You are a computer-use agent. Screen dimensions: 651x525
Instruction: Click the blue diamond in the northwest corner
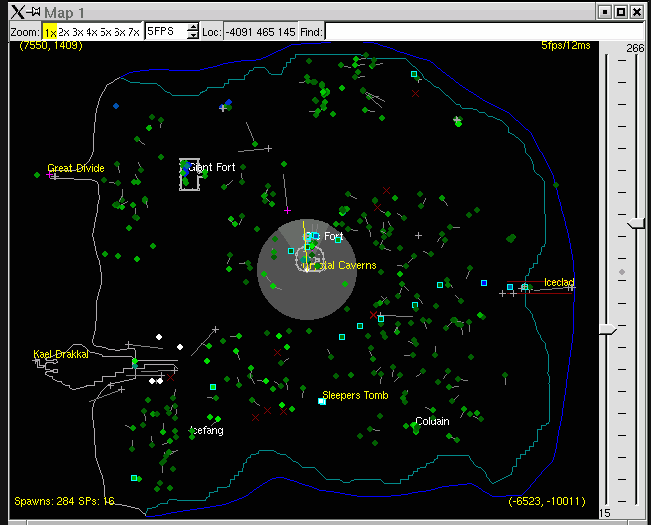point(116,106)
